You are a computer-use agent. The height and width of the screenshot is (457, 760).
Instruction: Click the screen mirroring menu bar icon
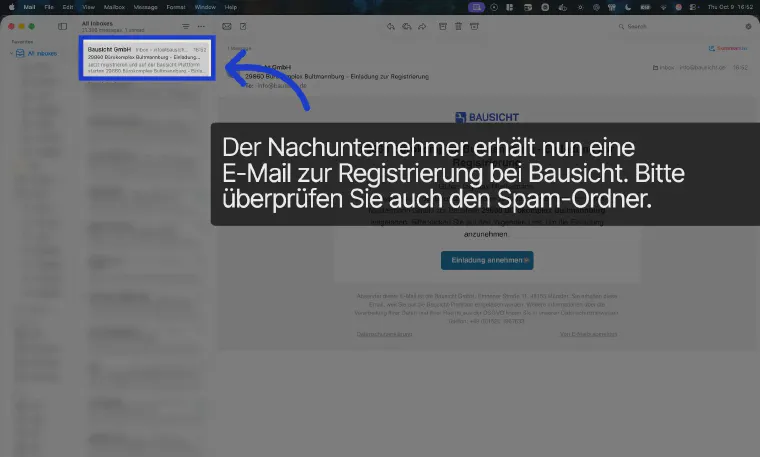point(476,7)
